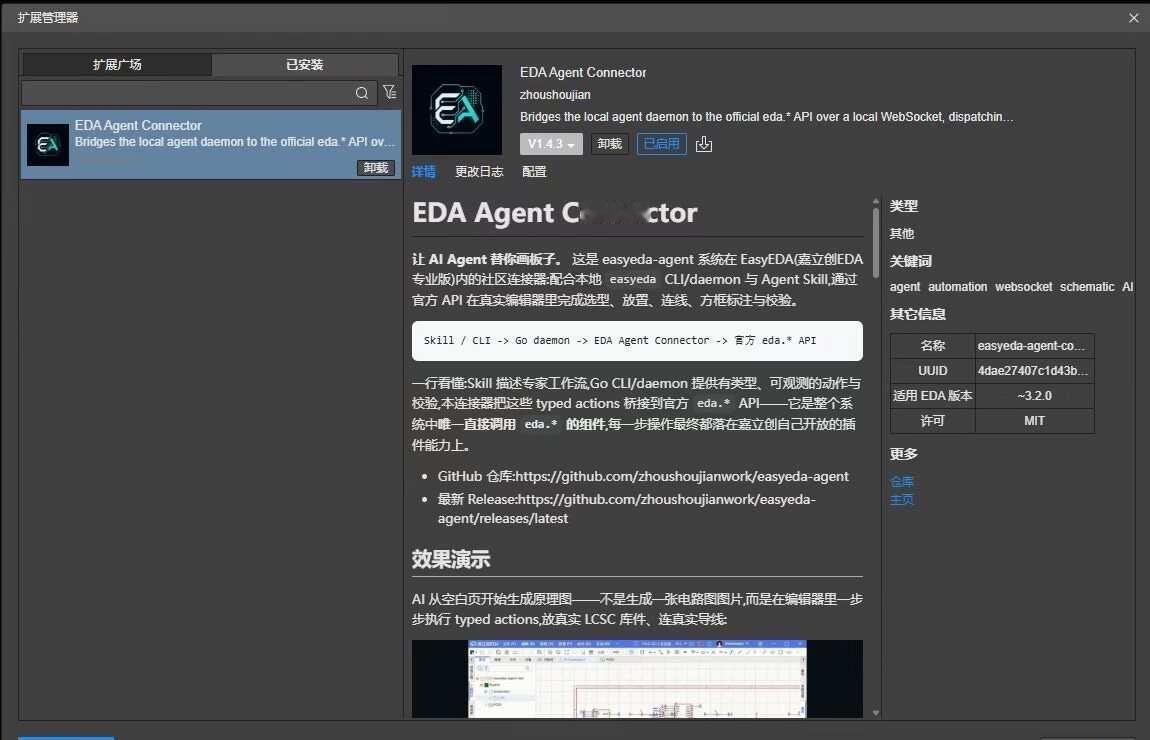Image resolution: width=1150 pixels, height=740 pixels.
Task: Click the scrollbar up arrow
Action: 876,201
